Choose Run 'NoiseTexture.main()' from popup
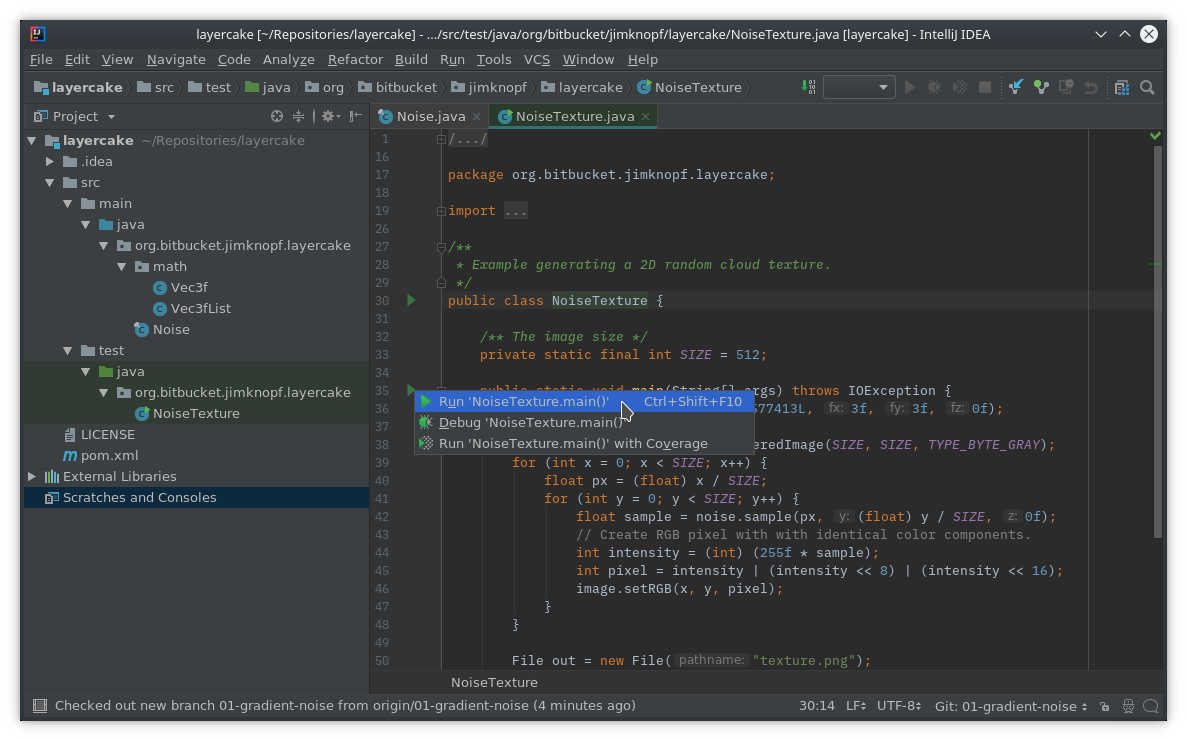 pyautogui.click(x=584, y=401)
